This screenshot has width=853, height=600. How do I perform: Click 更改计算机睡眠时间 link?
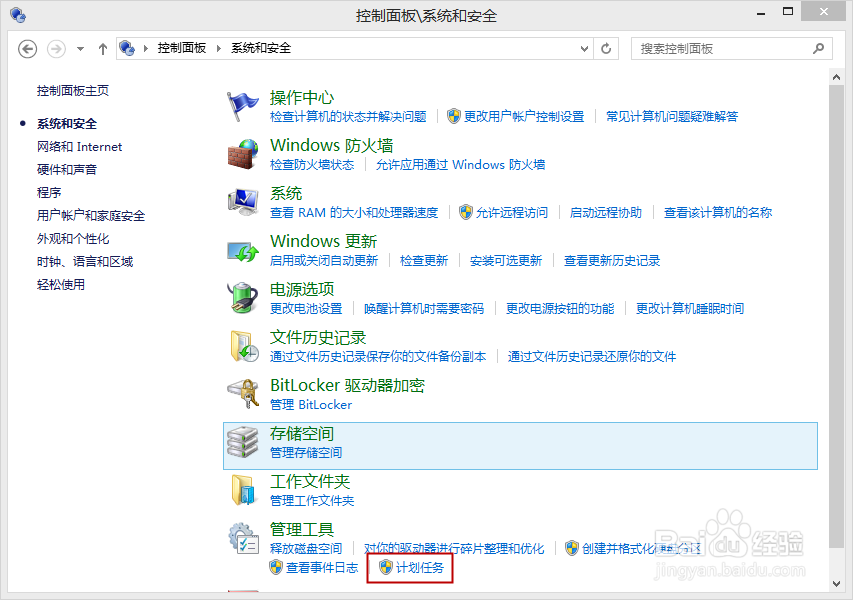pyautogui.click(x=690, y=308)
